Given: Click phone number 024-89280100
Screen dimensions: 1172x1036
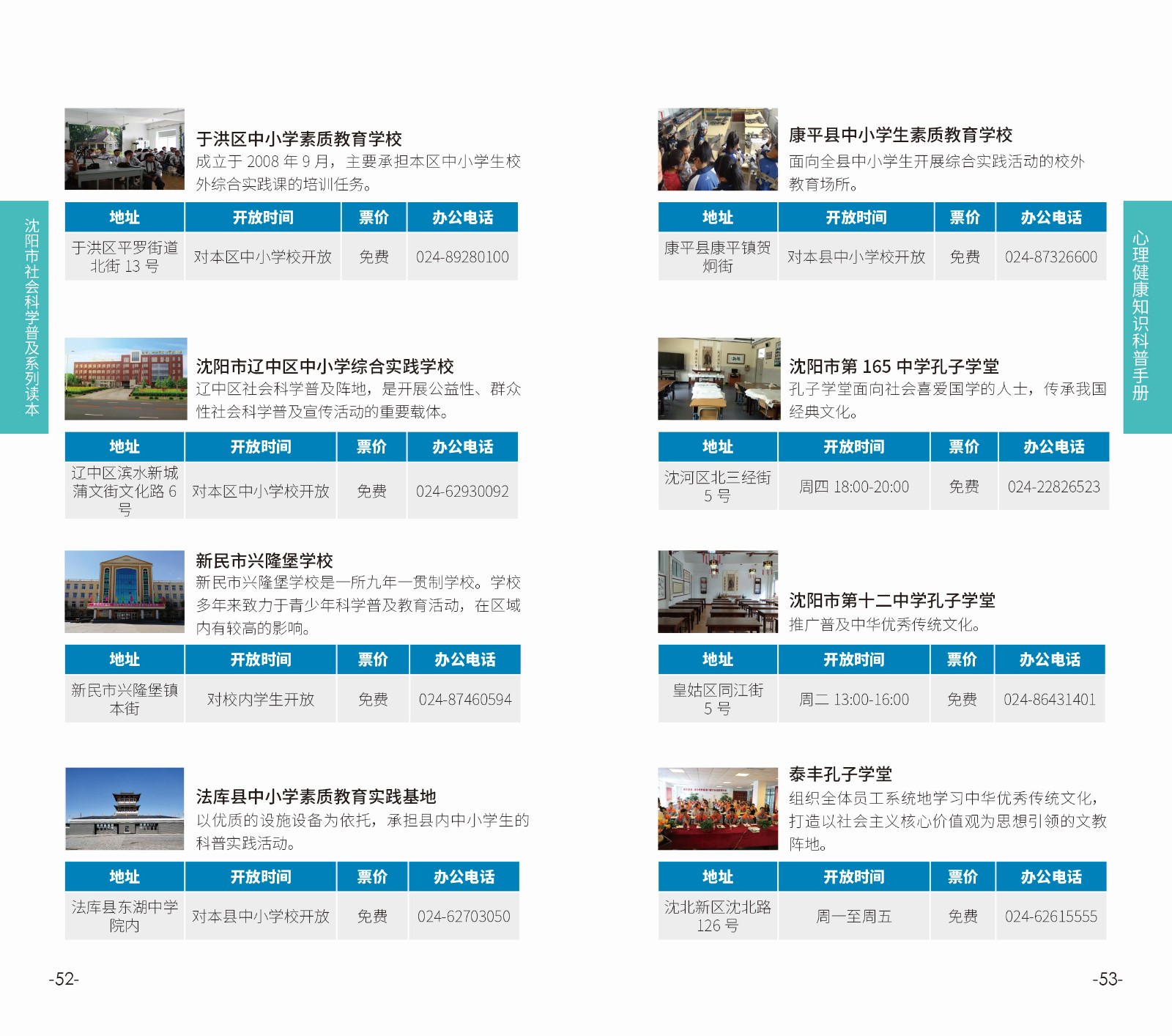Looking at the screenshot, I should [x=462, y=257].
